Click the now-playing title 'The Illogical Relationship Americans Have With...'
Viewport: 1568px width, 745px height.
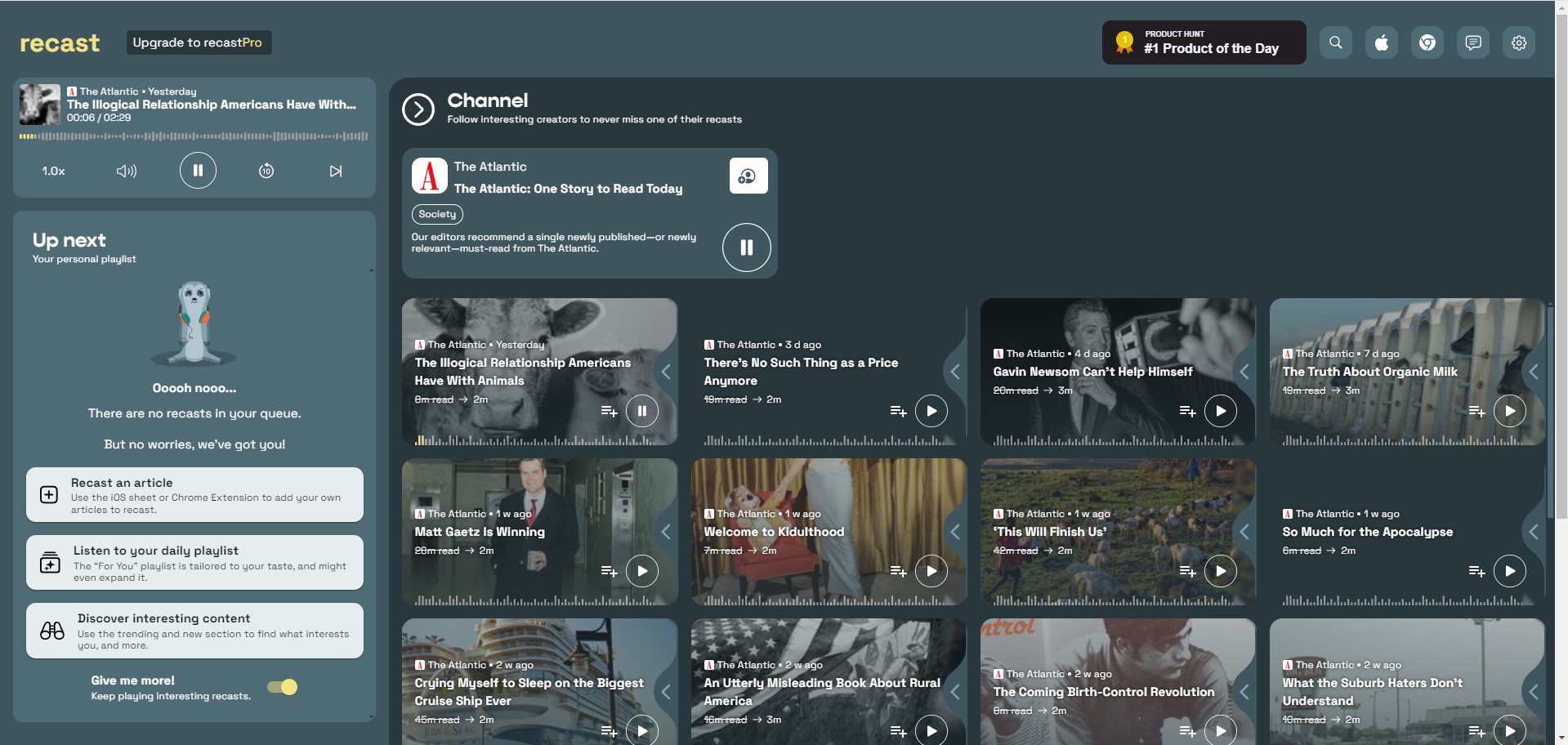pyautogui.click(x=212, y=105)
